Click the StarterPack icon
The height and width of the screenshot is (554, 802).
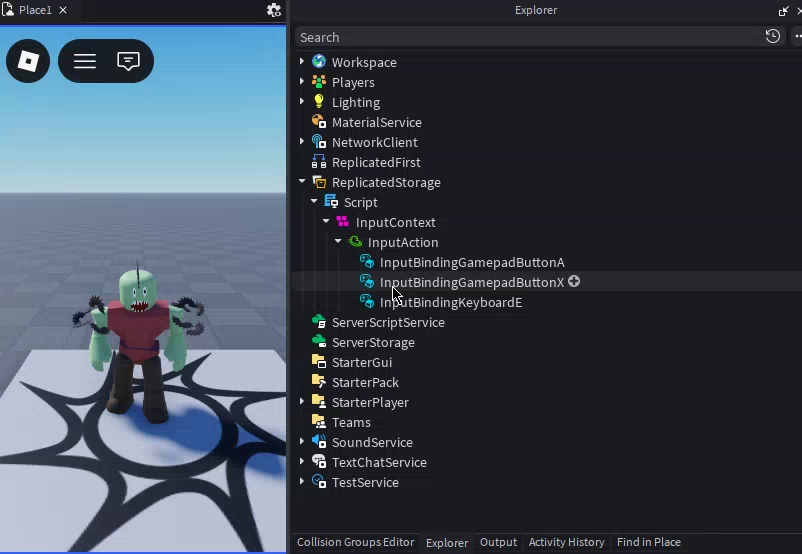(319, 382)
